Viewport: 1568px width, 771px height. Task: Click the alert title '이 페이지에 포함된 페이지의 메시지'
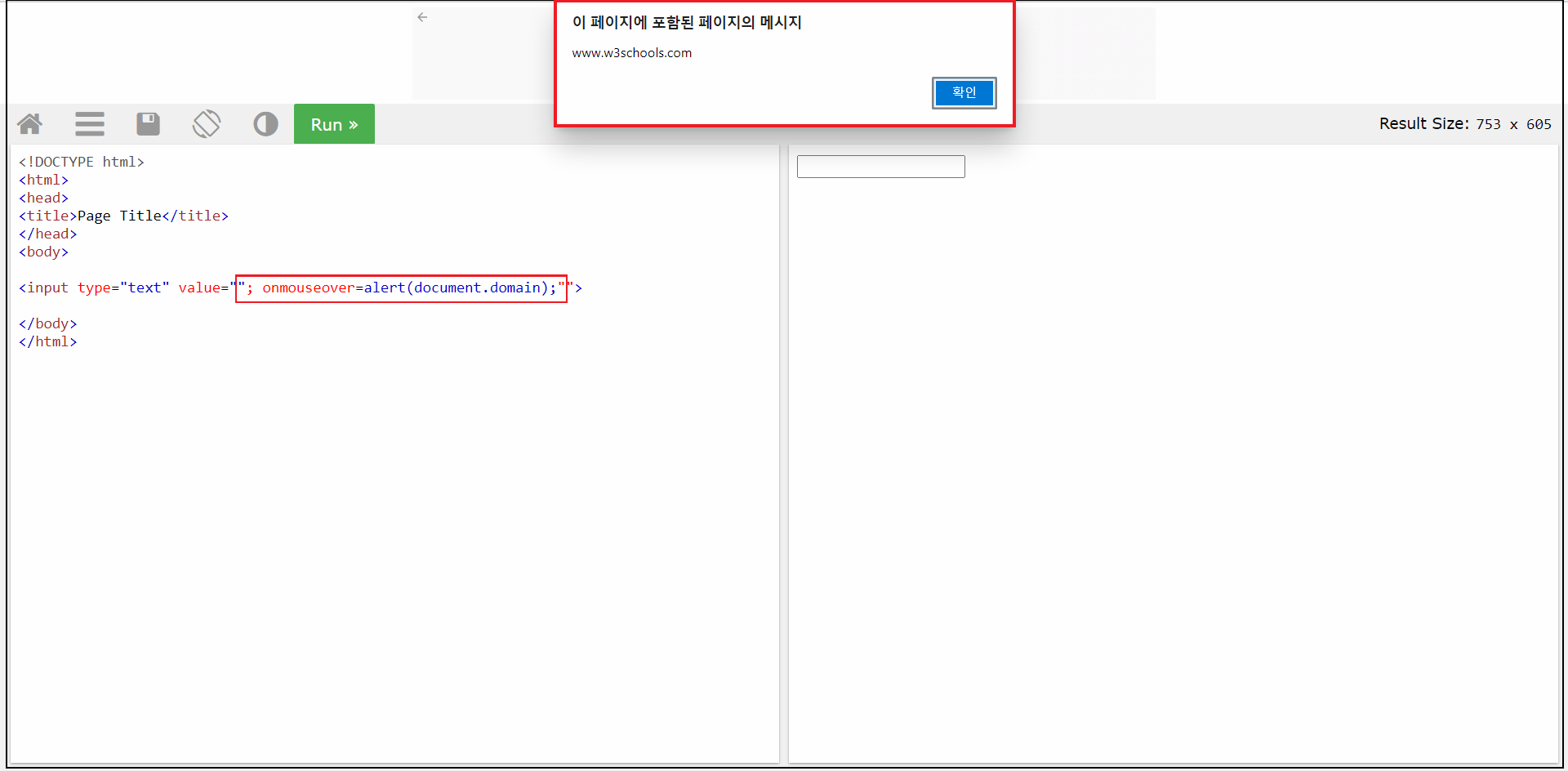pyautogui.click(x=687, y=22)
